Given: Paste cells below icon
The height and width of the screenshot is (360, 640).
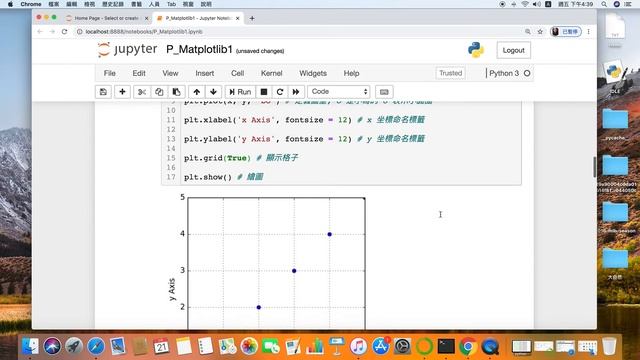Looking at the screenshot, I should point(177,92).
